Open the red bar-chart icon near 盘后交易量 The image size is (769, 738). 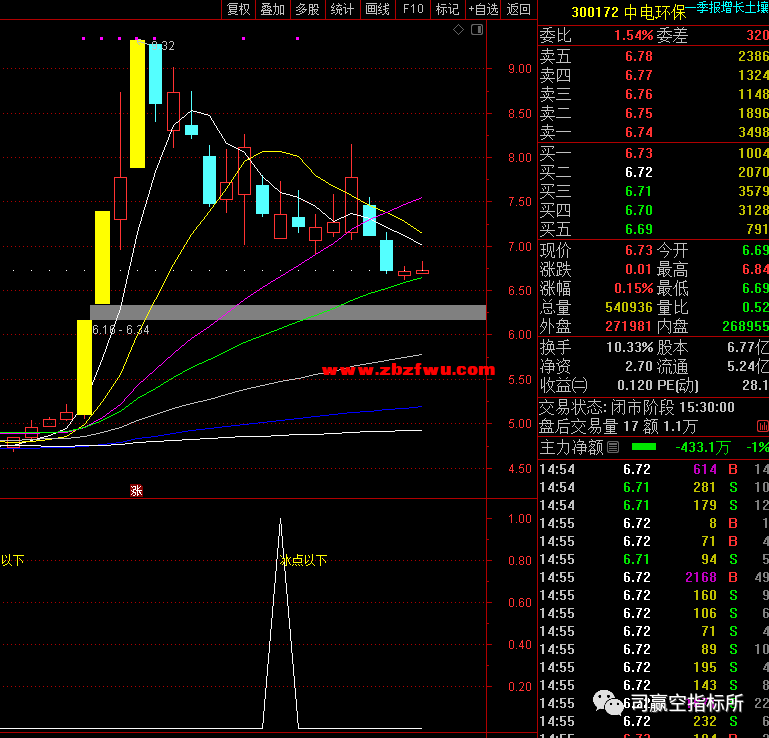pyautogui.click(x=763, y=426)
